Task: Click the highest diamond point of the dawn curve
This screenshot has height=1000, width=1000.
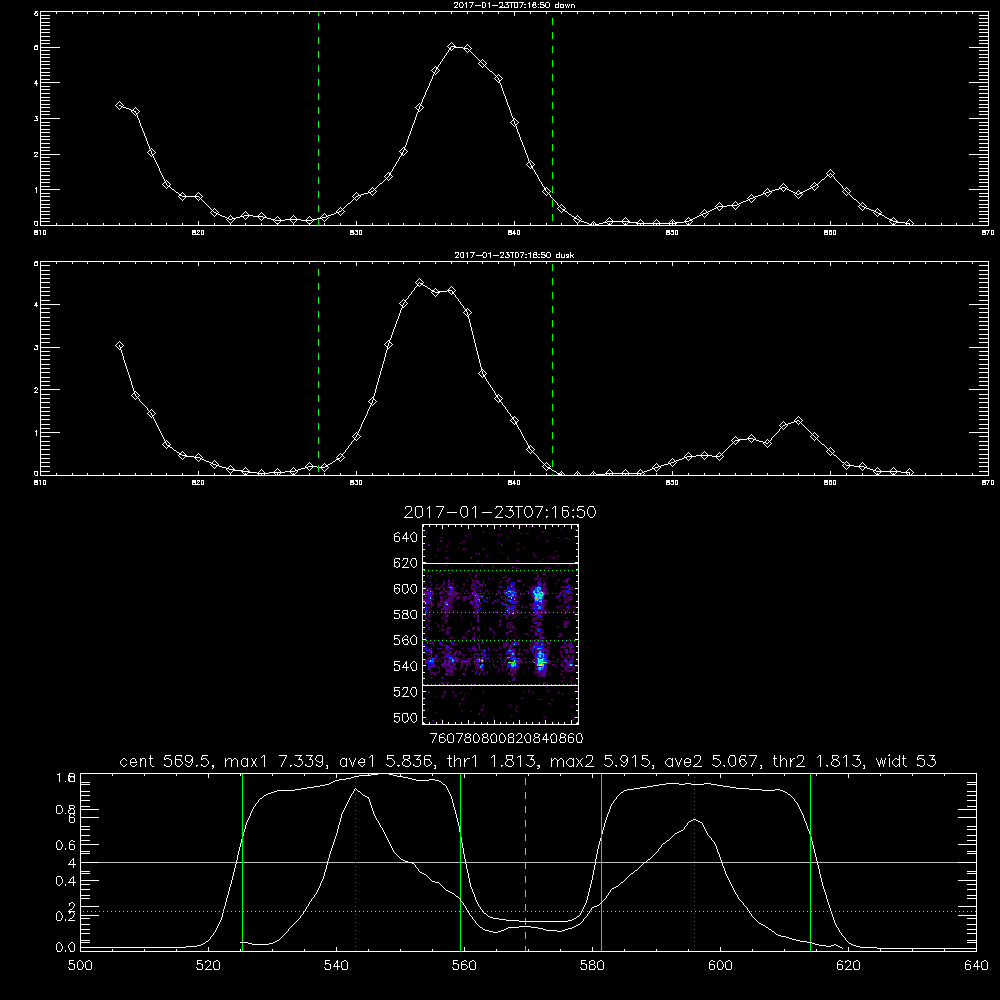Action: coord(452,47)
